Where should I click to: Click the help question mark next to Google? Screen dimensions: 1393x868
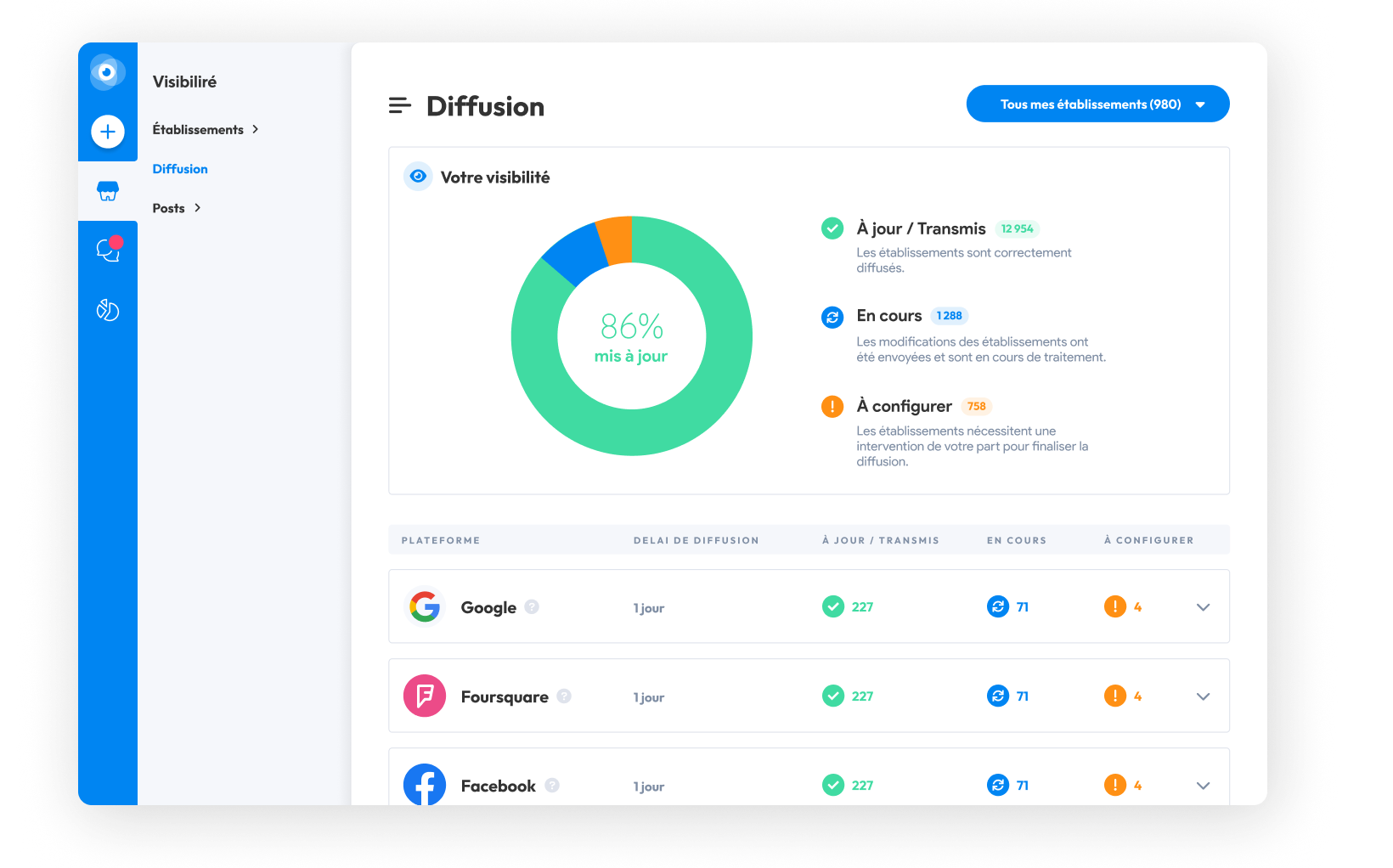(532, 606)
